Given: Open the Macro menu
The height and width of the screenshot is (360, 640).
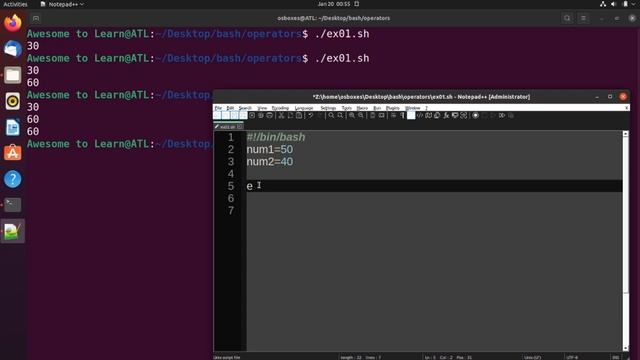Looking at the screenshot, I should (362, 108).
